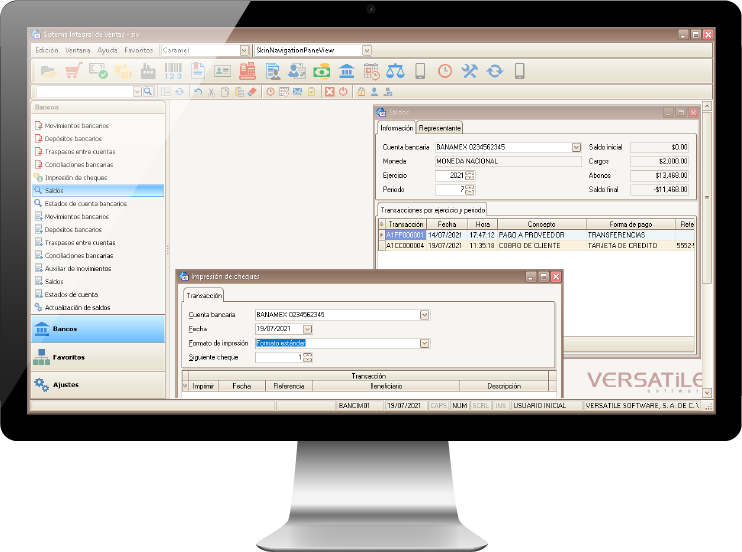Click the calendar with clock icon
This screenshot has height=552, width=742.
[x=371, y=71]
